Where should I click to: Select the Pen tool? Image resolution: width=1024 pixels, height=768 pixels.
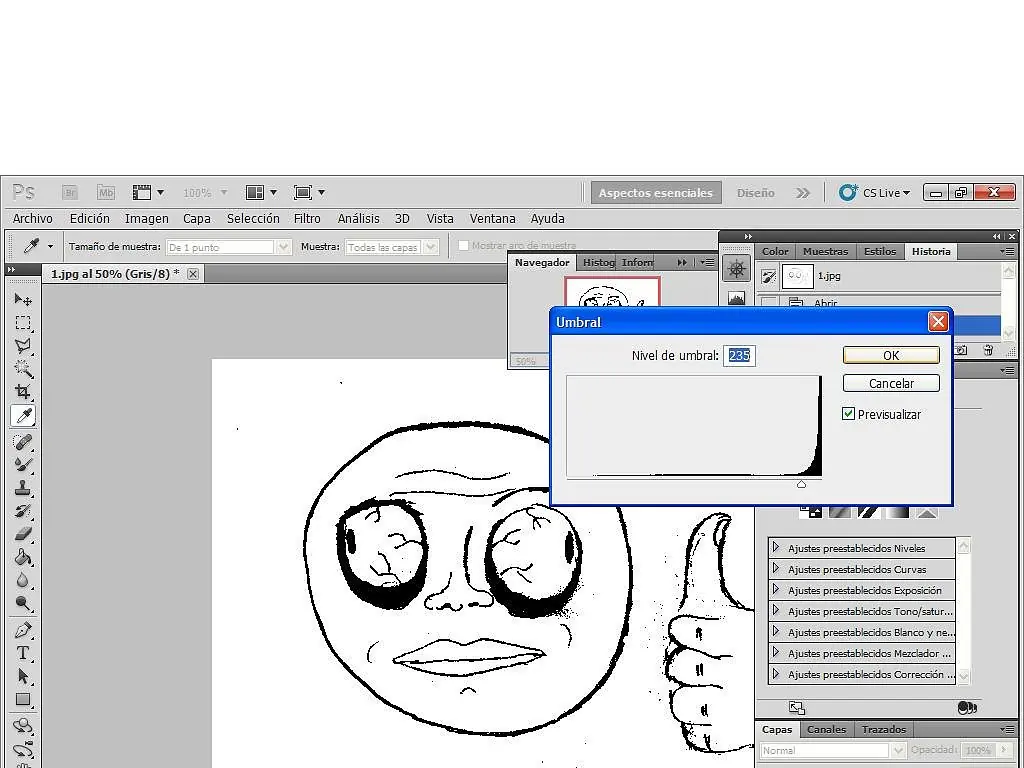coord(23,631)
